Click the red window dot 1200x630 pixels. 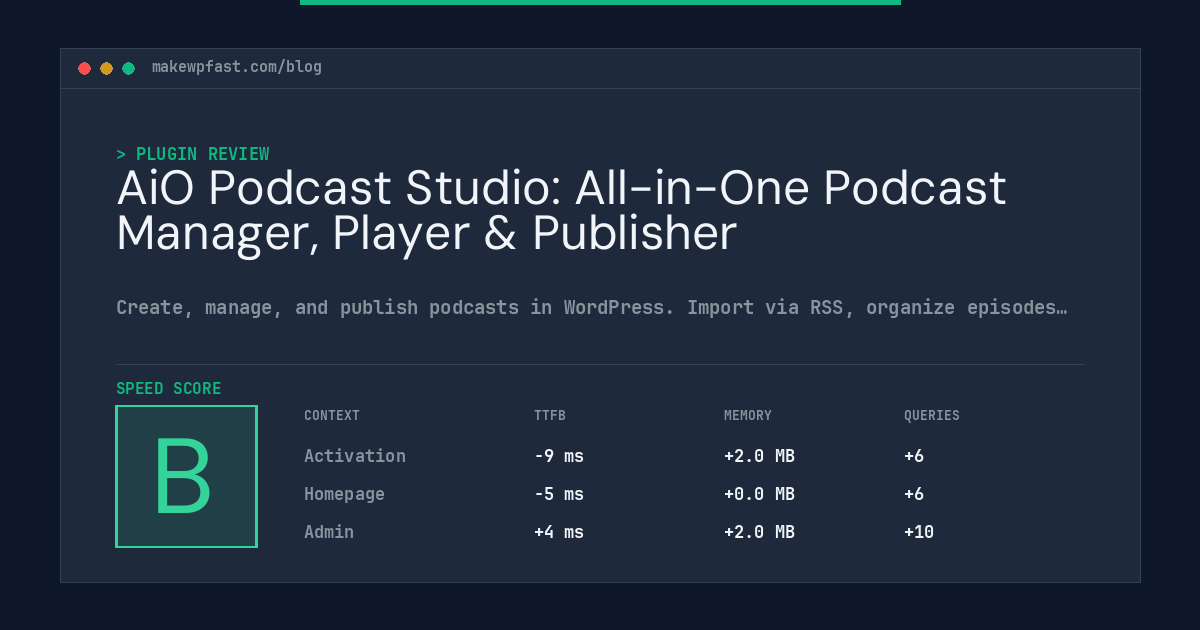tap(84, 68)
